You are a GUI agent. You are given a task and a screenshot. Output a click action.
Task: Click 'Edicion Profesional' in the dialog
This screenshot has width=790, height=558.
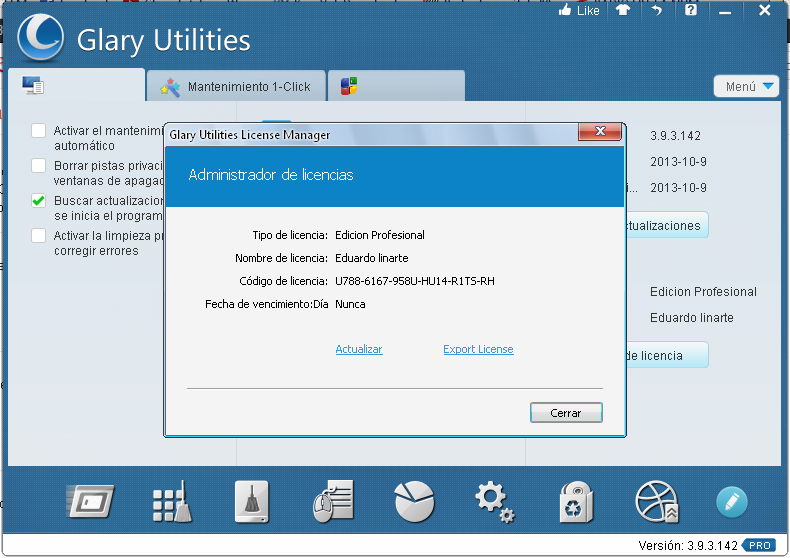pyautogui.click(x=380, y=235)
